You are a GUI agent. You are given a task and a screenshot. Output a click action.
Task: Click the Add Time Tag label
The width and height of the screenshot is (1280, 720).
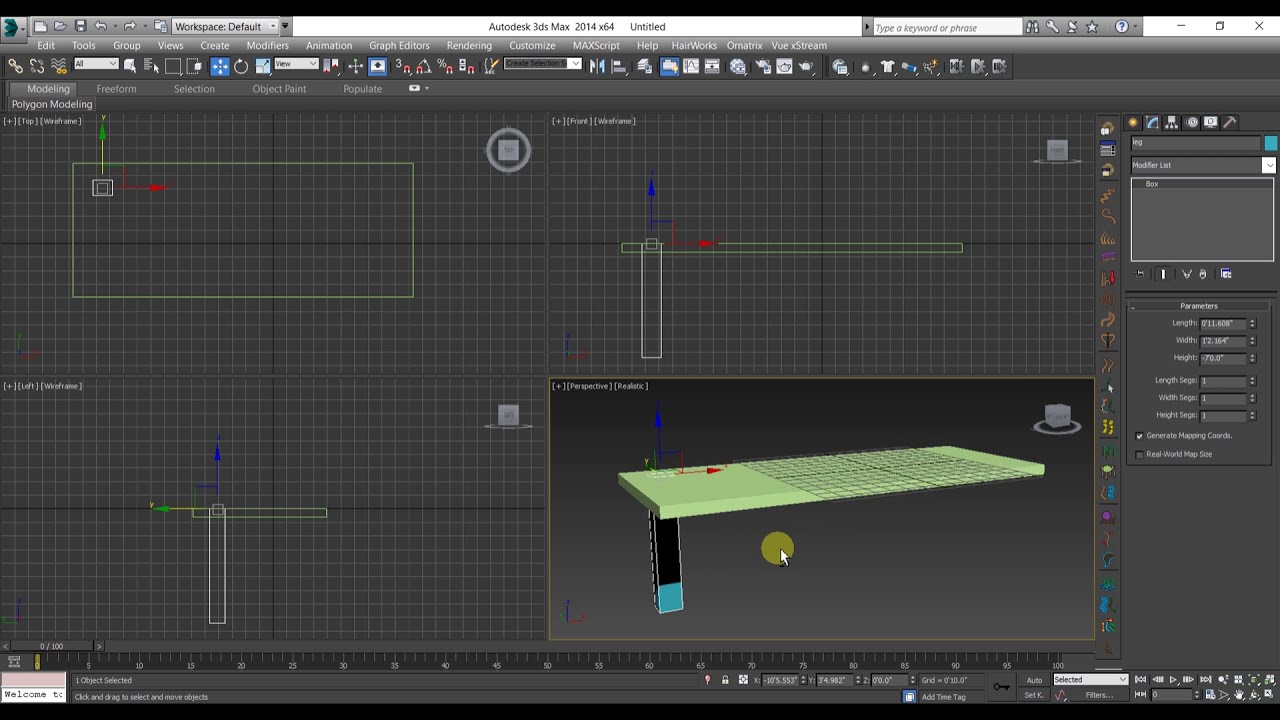[944, 697]
